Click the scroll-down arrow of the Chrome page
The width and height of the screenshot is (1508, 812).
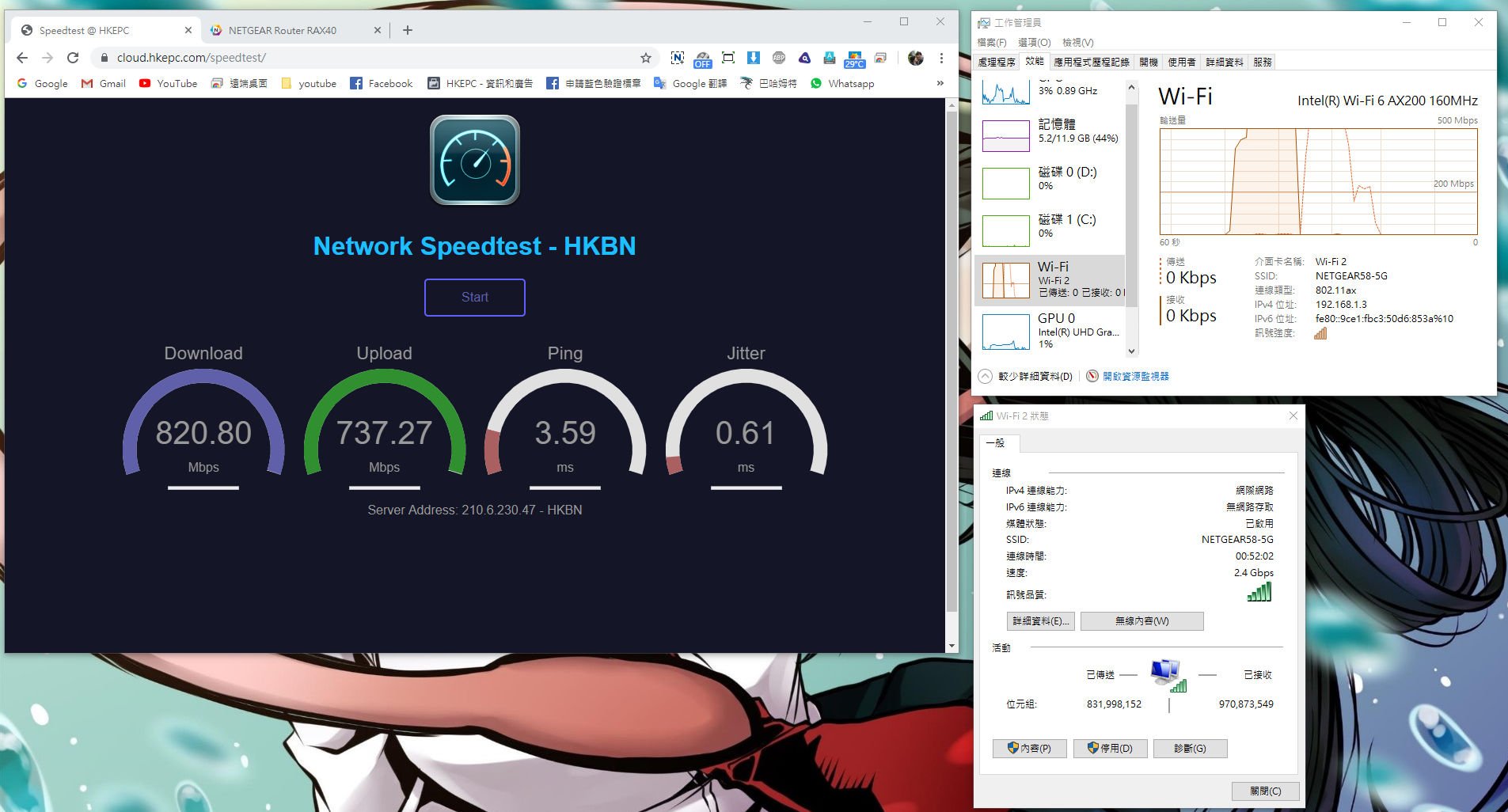click(952, 646)
